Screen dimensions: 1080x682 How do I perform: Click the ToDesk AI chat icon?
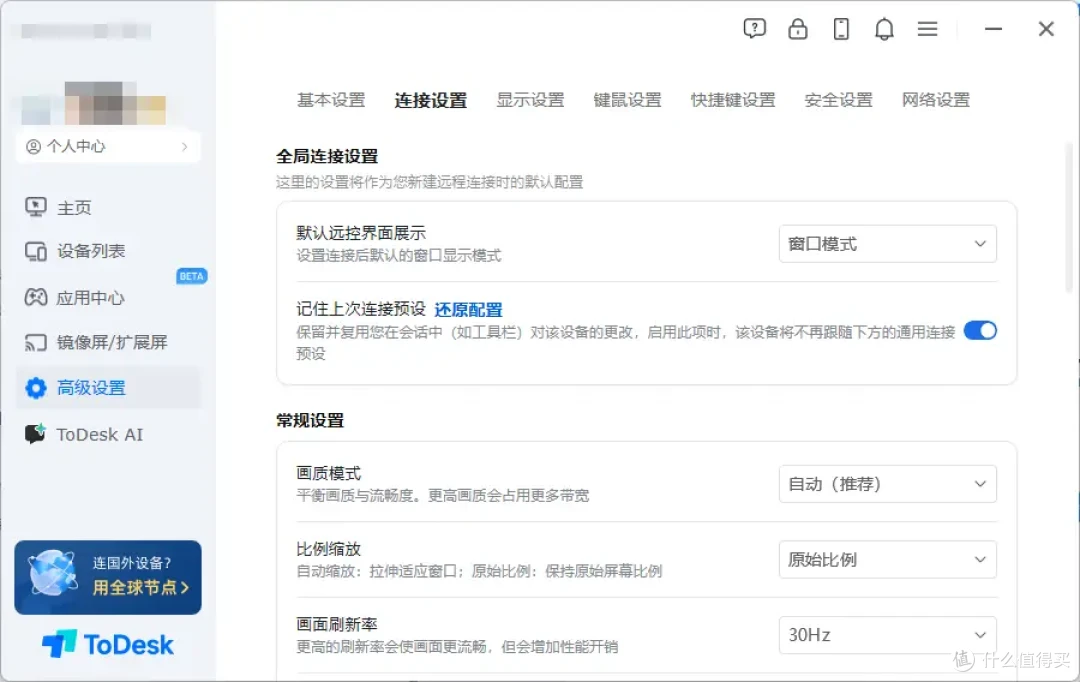pos(35,434)
